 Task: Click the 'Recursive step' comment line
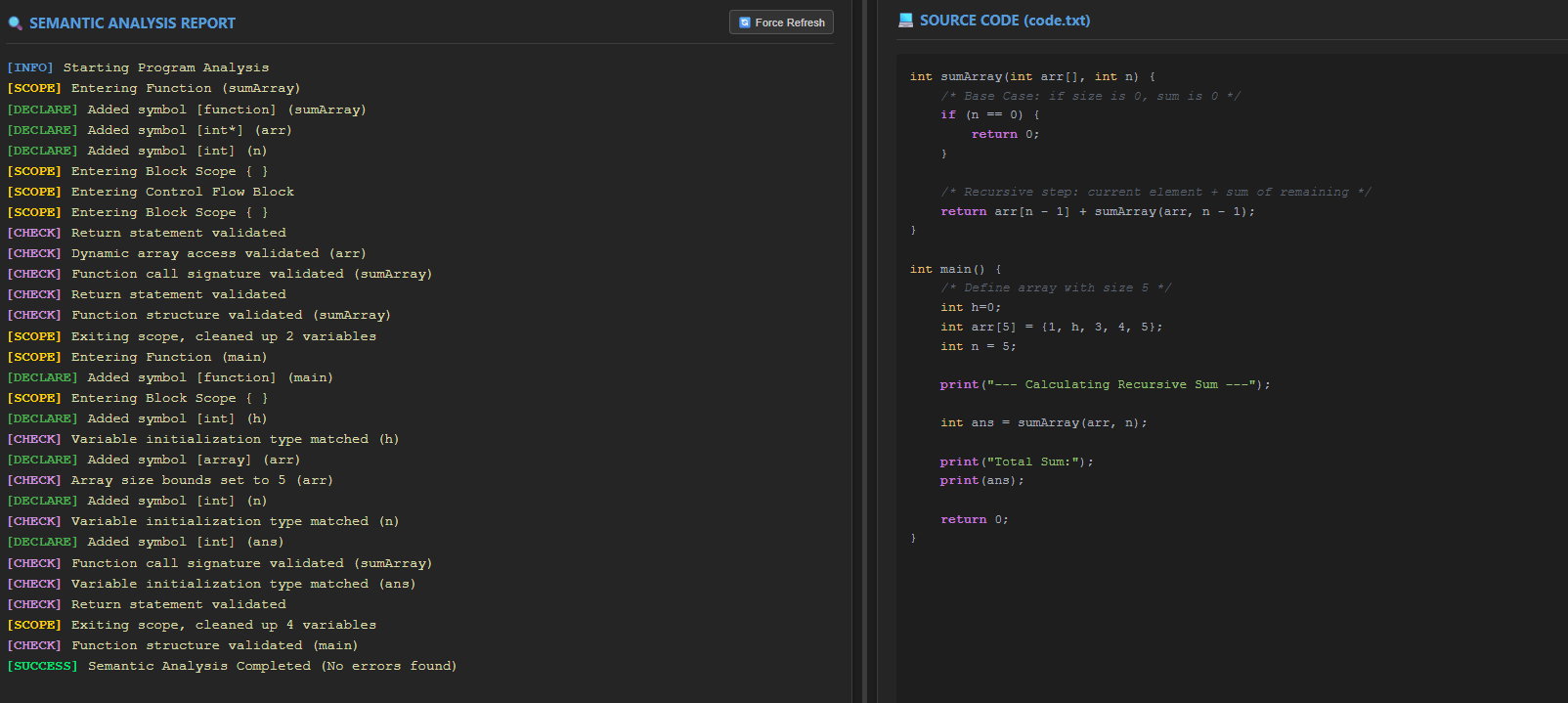(x=1155, y=192)
